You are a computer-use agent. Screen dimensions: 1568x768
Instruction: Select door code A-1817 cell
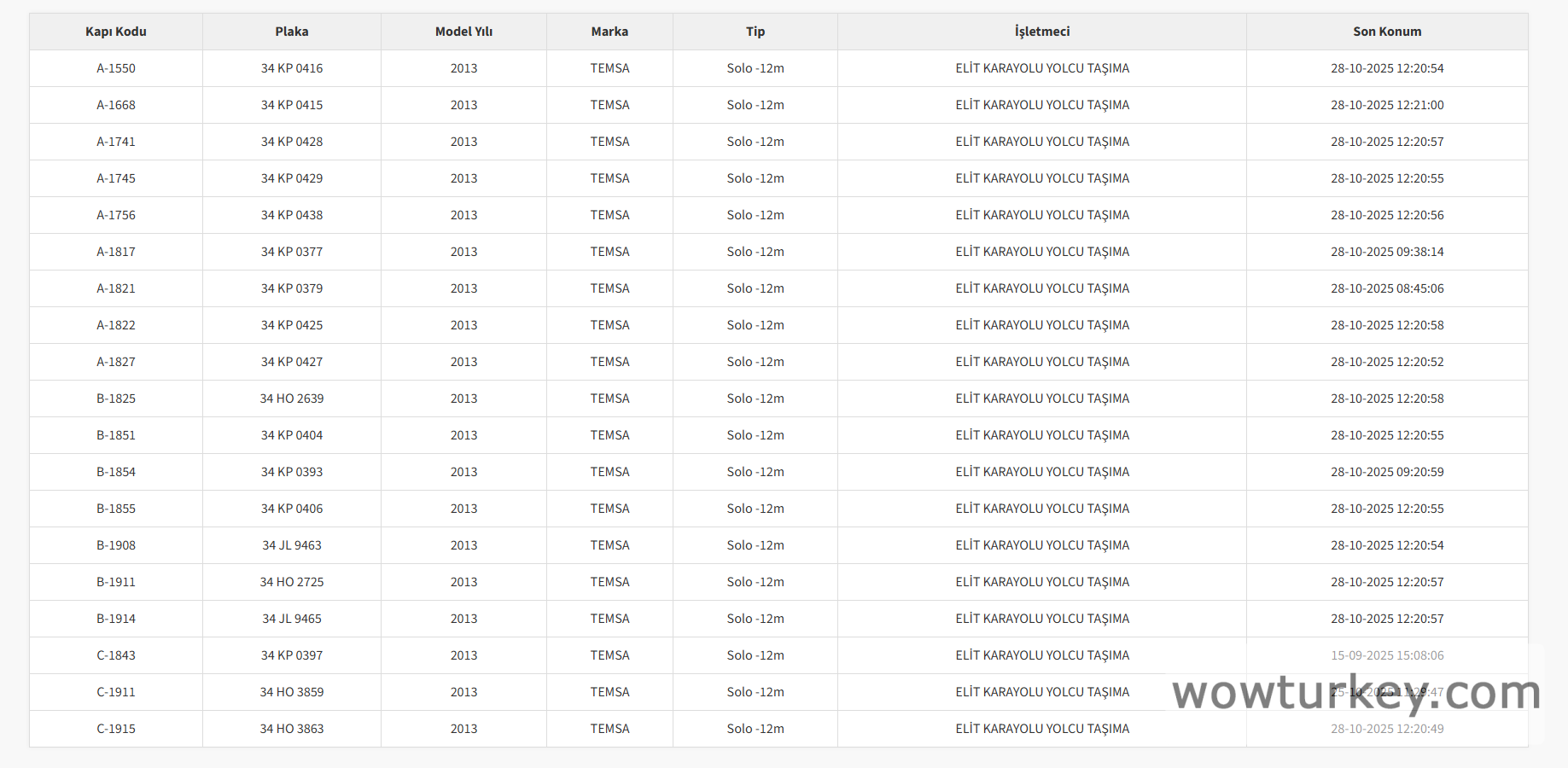116,252
